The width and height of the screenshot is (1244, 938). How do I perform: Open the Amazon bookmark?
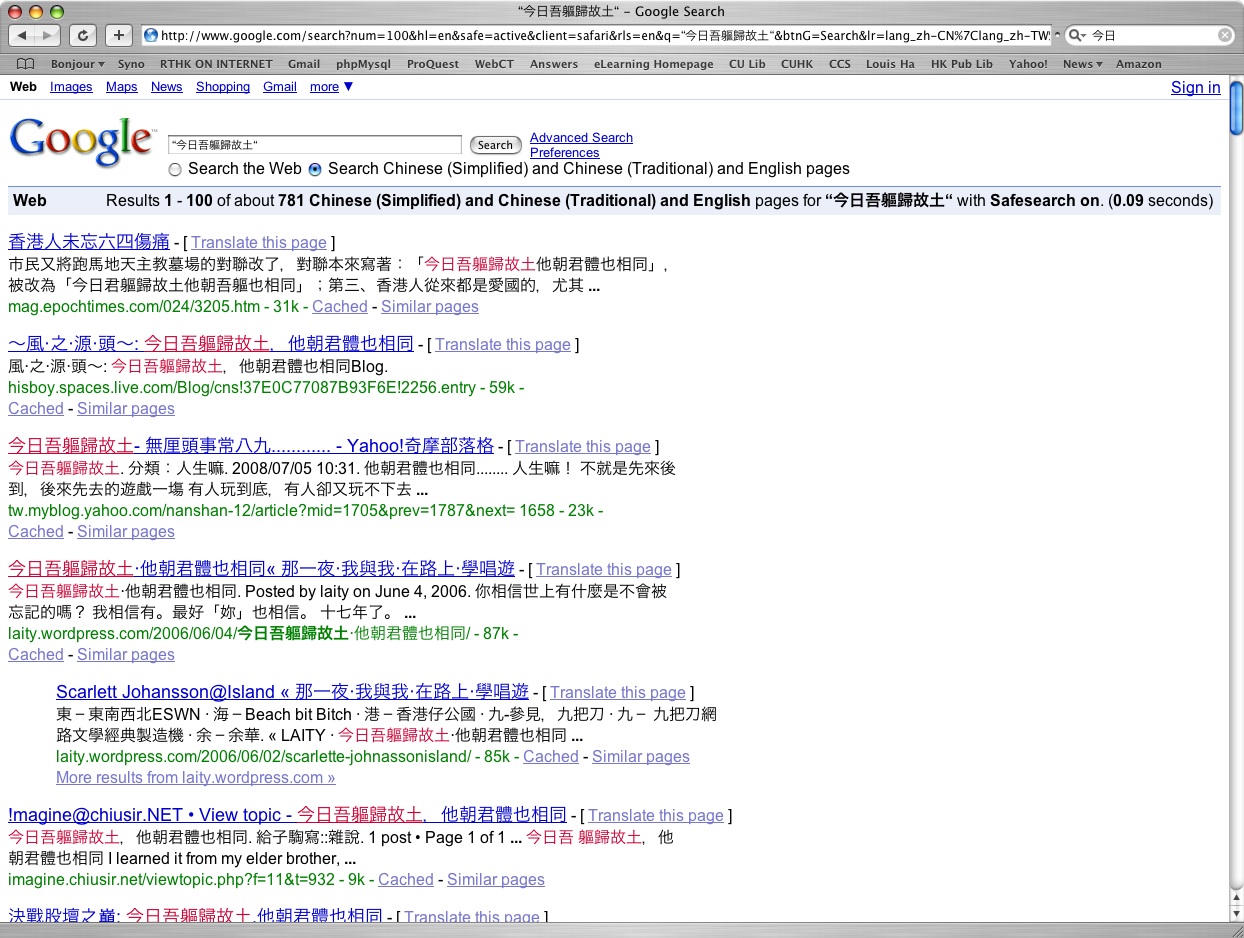pos(1139,64)
